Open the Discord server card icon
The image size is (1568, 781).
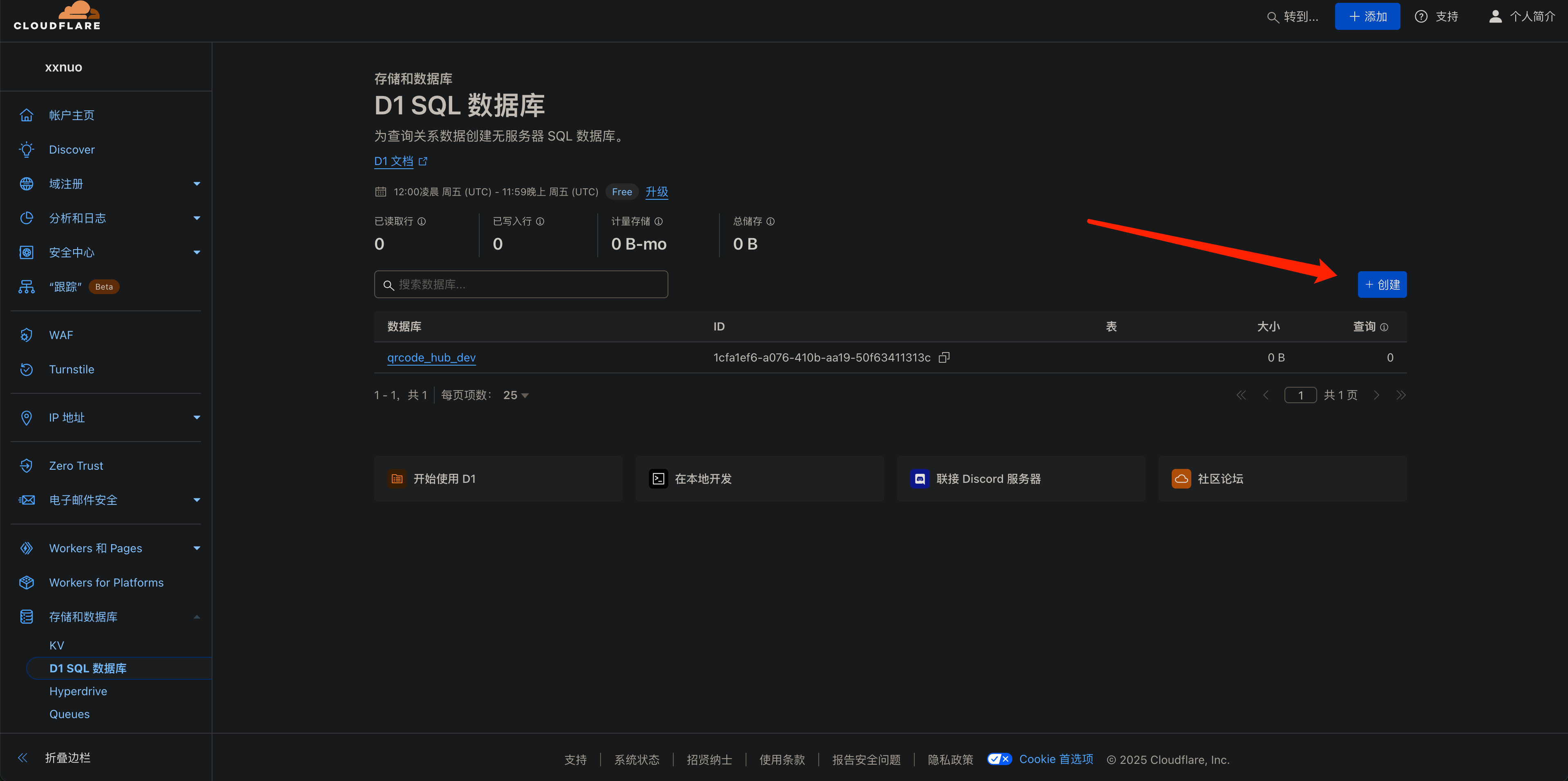point(919,479)
